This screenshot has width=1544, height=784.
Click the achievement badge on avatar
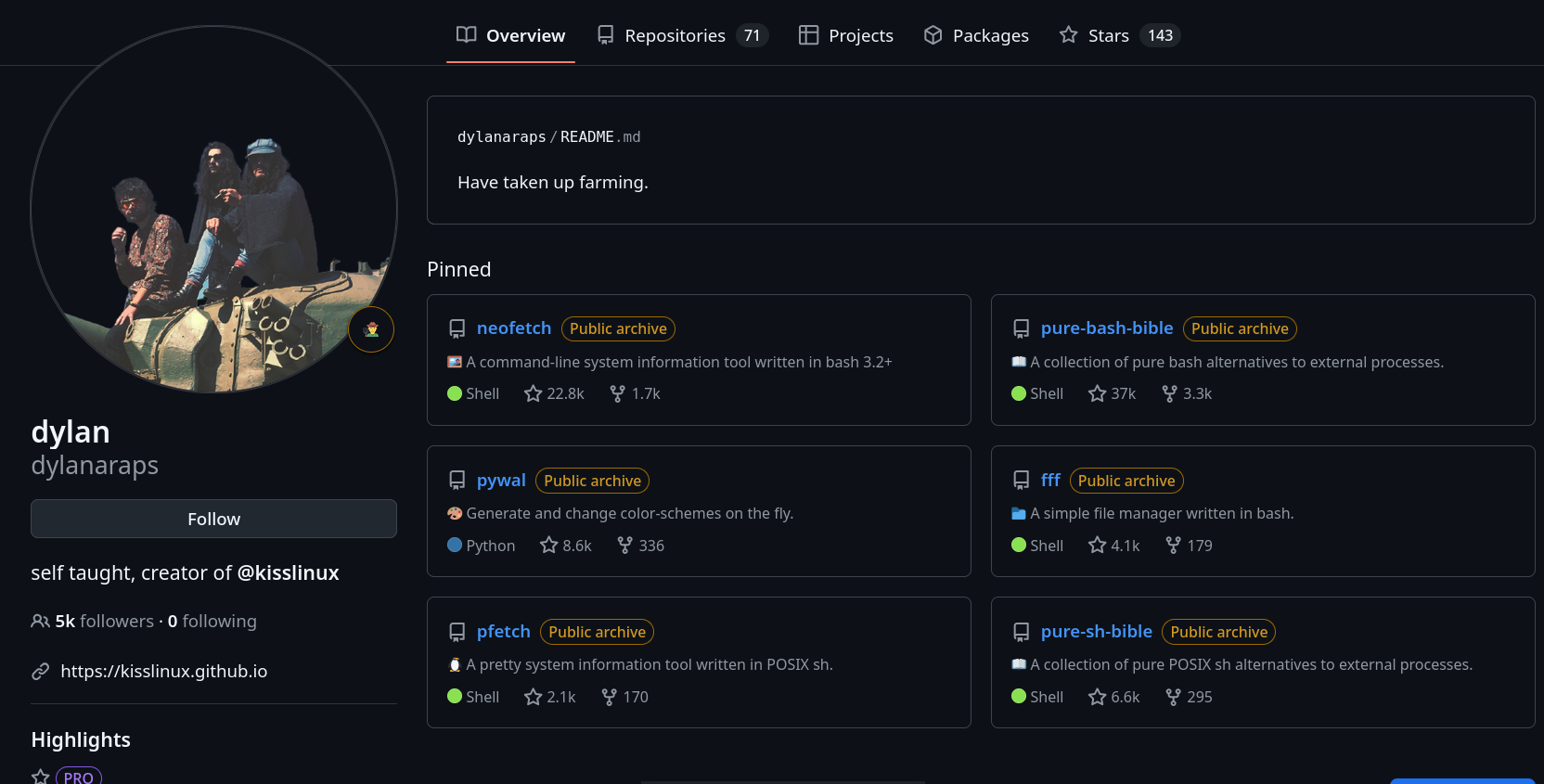pyautogui.click(x=371, y=329)
